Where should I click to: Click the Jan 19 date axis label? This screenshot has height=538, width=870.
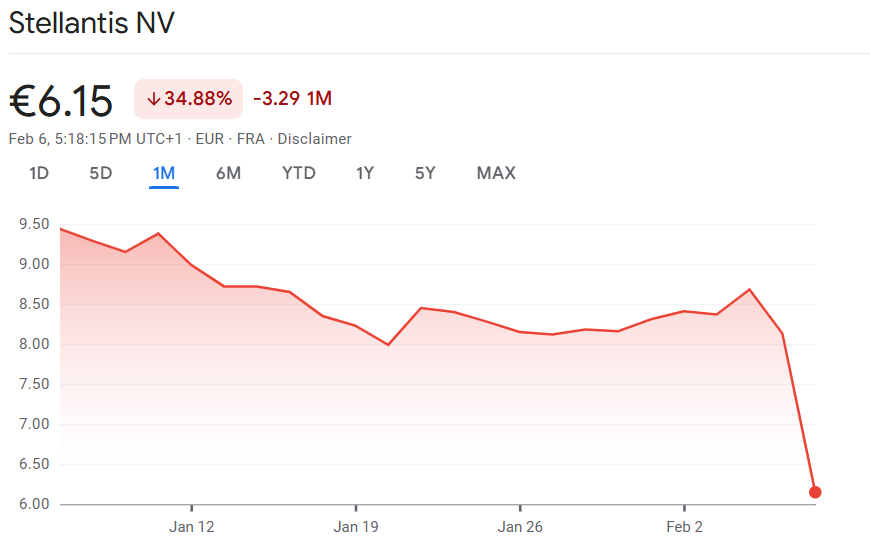pos(355,527)
